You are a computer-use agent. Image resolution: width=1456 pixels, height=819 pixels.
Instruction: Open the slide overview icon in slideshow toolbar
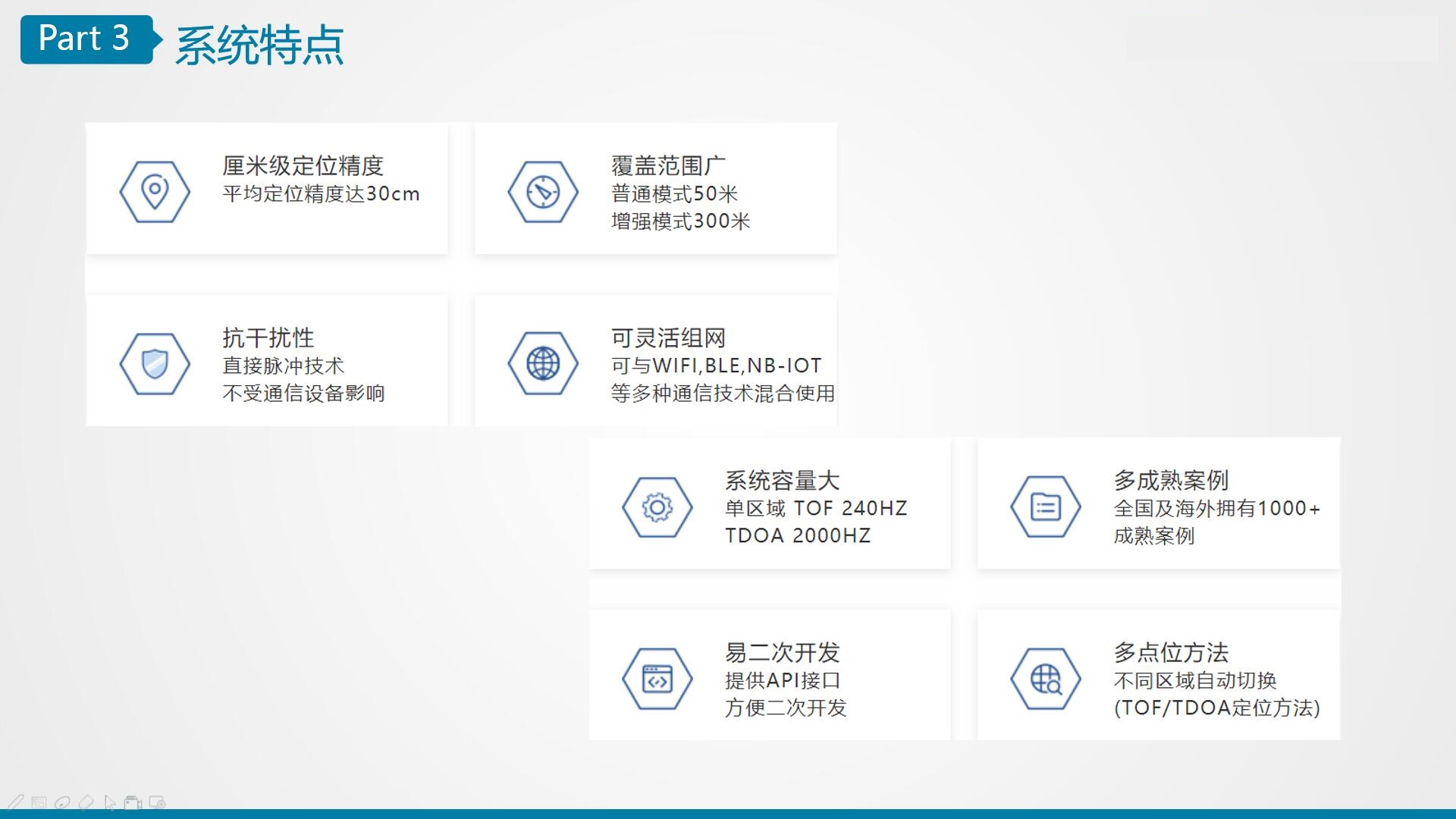click(x=39, y=802)
